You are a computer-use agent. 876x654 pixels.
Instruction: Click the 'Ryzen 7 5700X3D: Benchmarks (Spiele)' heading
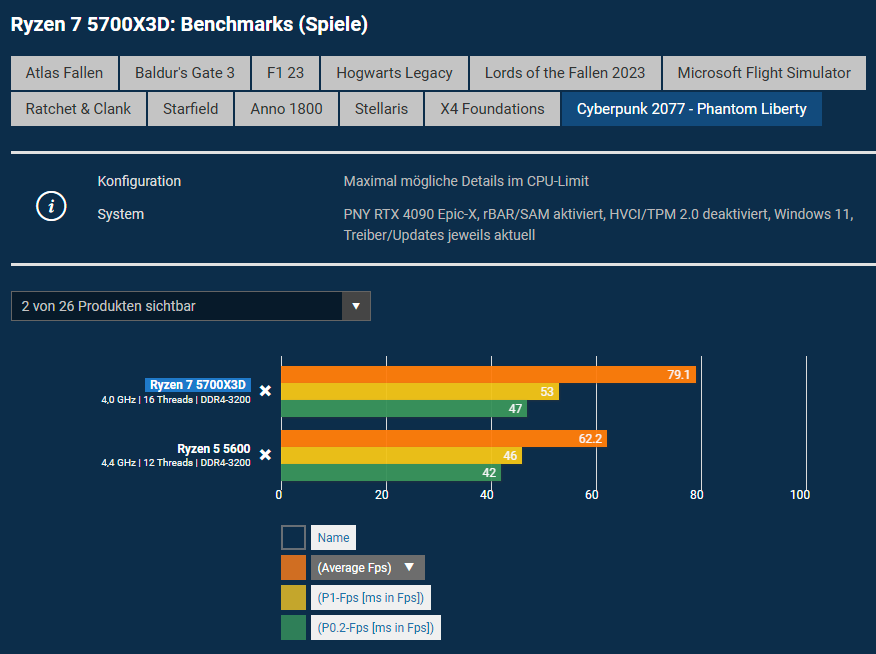point(189,25)
